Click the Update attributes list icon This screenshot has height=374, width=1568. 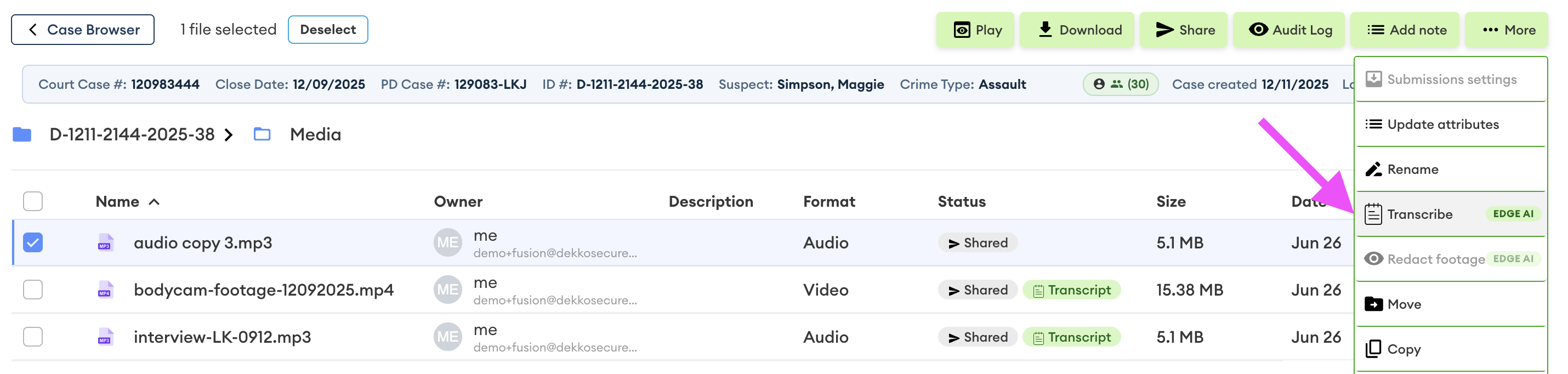coord(1373,124)
